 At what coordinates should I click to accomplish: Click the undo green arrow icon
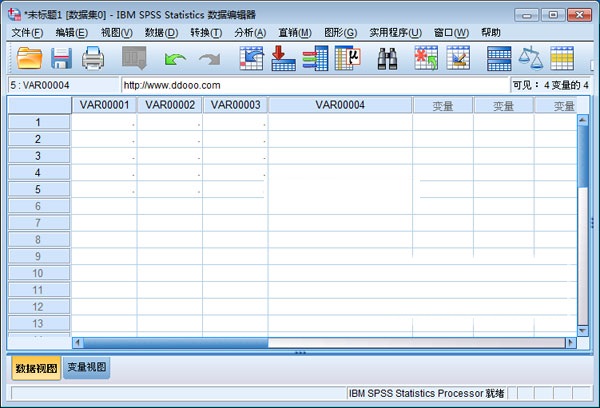tap(175, 60)
